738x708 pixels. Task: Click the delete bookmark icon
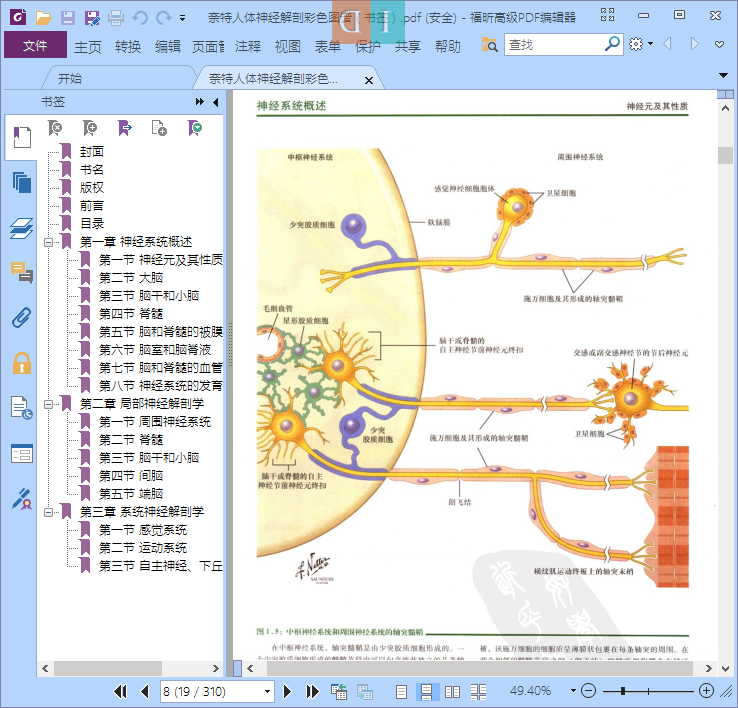55,128
